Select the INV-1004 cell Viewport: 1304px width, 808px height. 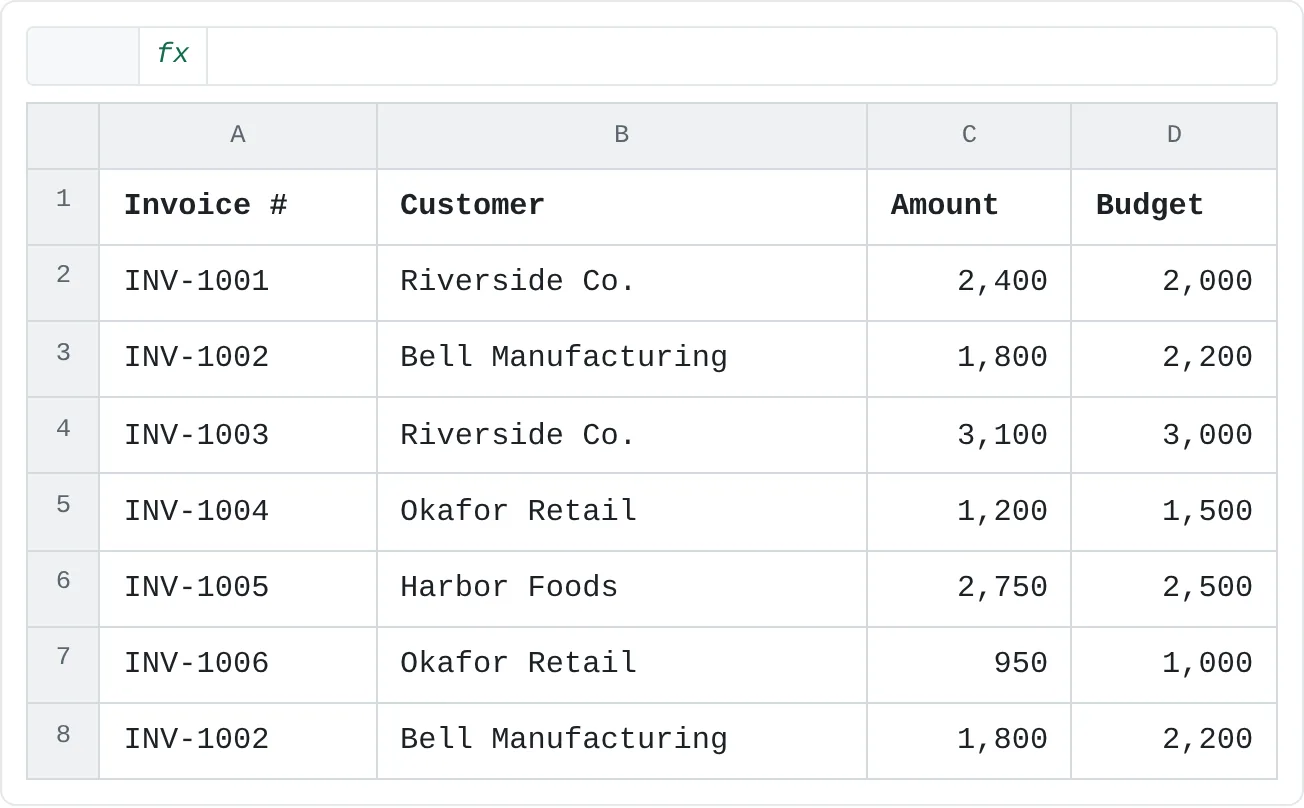(x=238, y=512)
